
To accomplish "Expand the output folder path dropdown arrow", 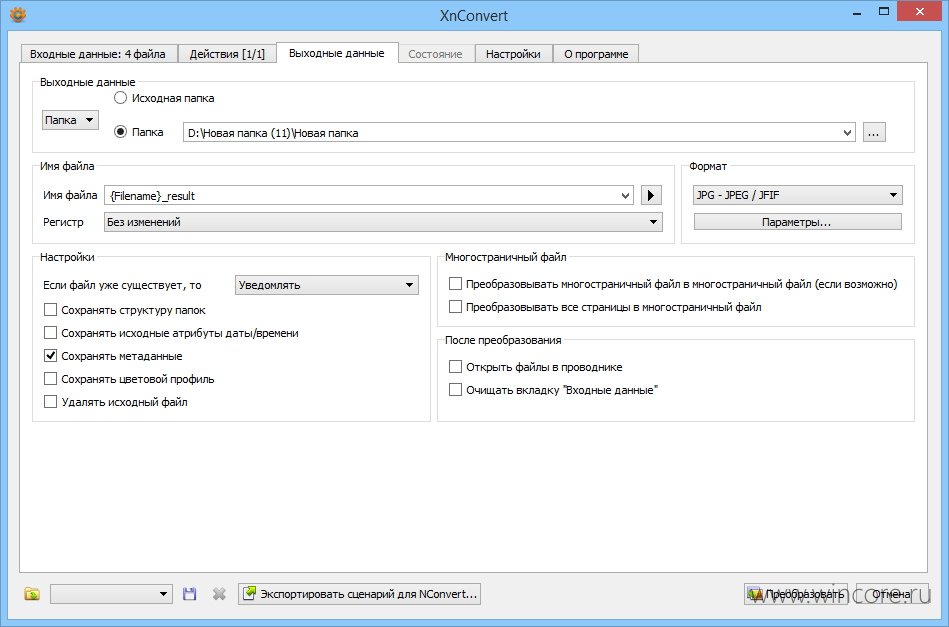I will point(847,133).
